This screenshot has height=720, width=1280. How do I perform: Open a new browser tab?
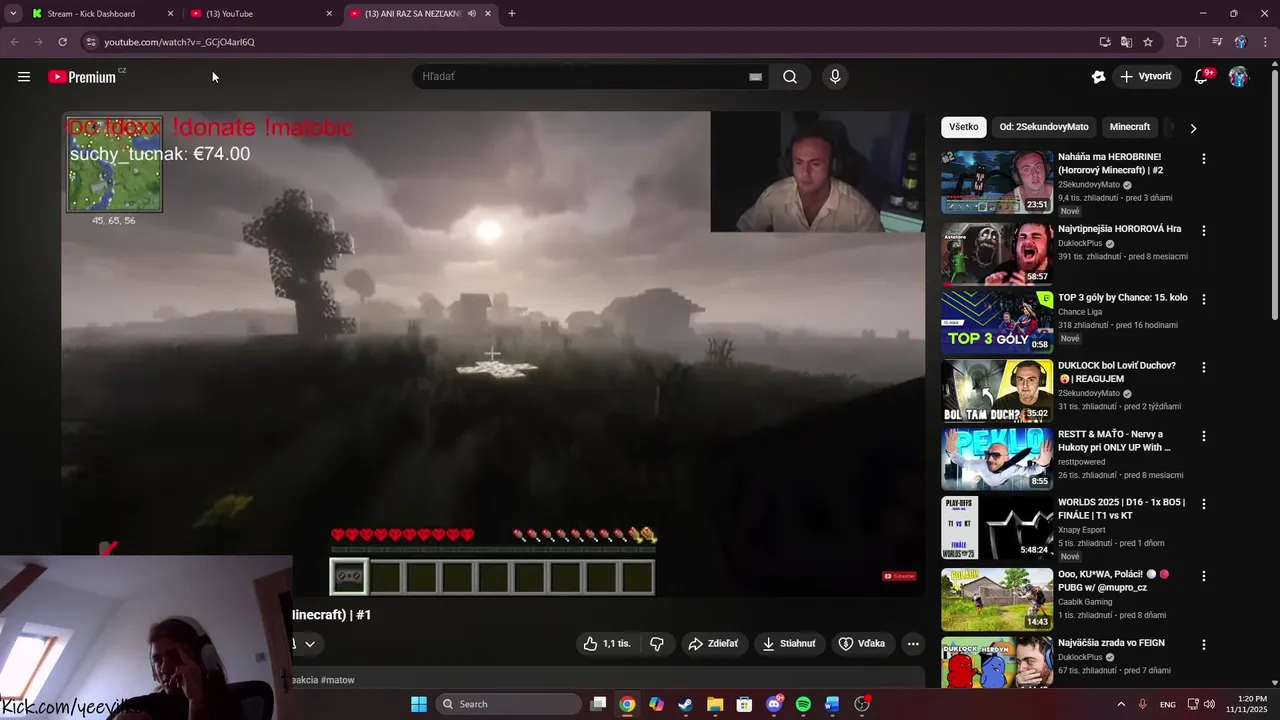tap(512, 14)
